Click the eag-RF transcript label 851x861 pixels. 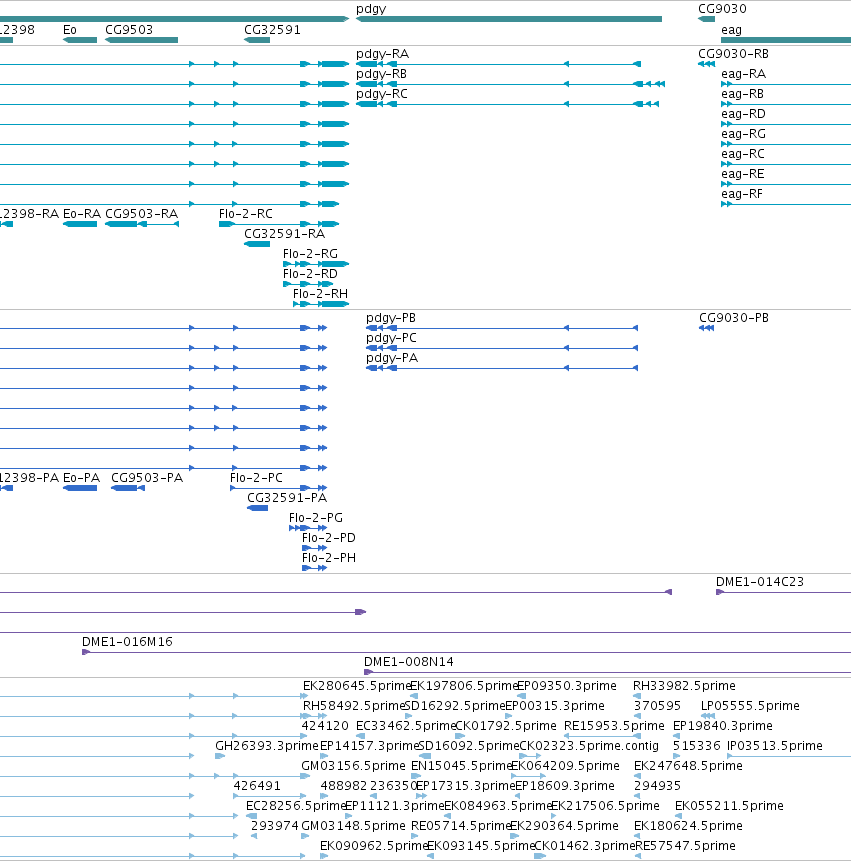[x=742, y=194]
